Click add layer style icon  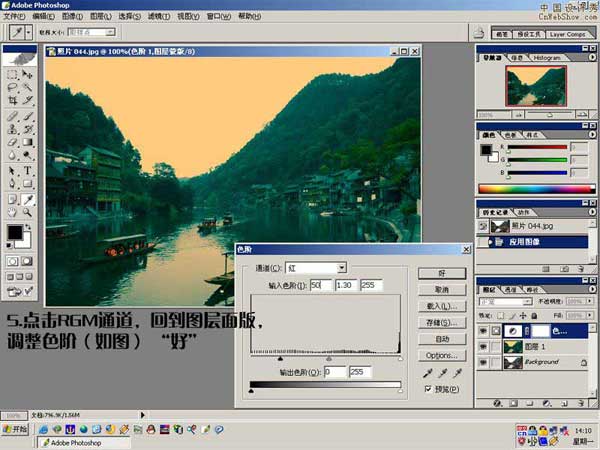[x=497, y=403]
